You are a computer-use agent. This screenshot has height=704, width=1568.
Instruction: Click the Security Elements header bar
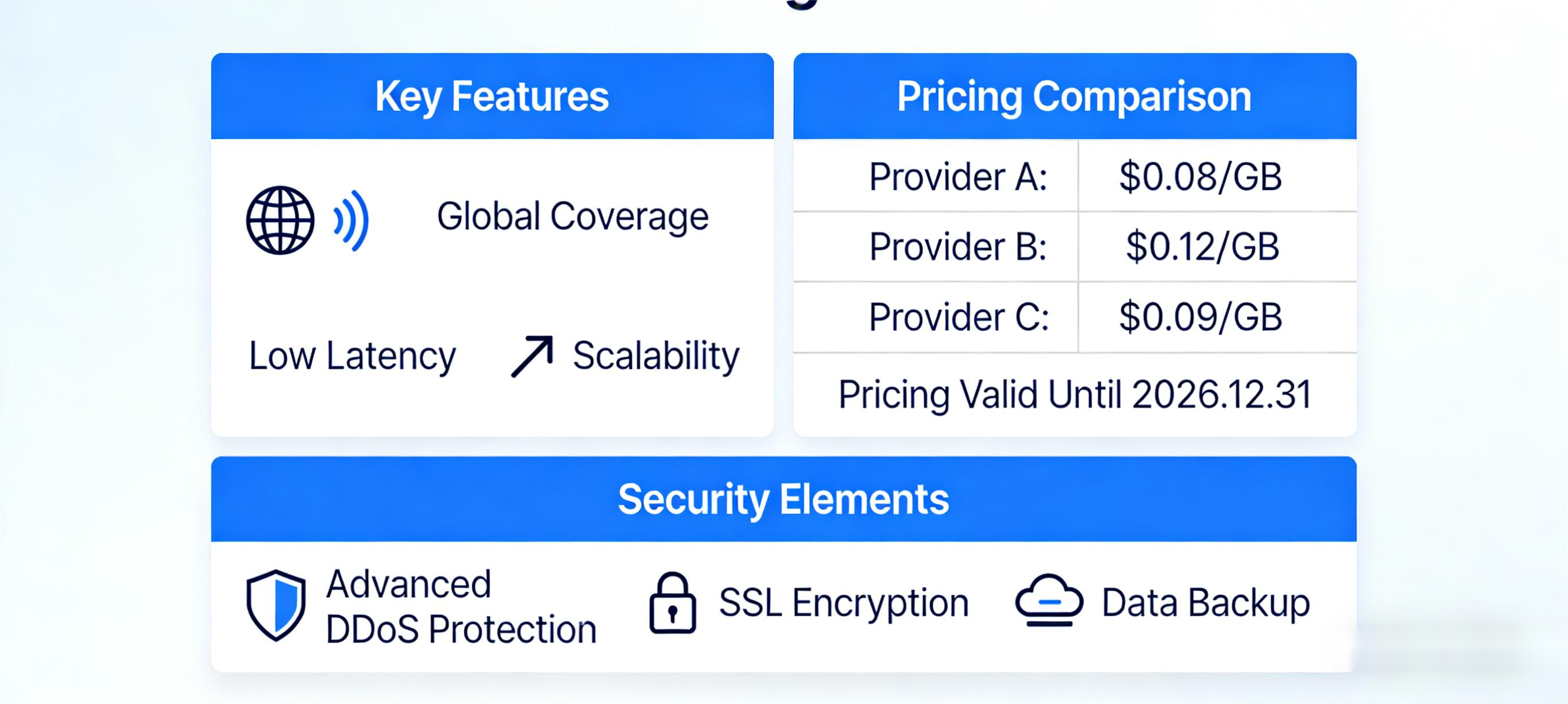click(783, 499)
